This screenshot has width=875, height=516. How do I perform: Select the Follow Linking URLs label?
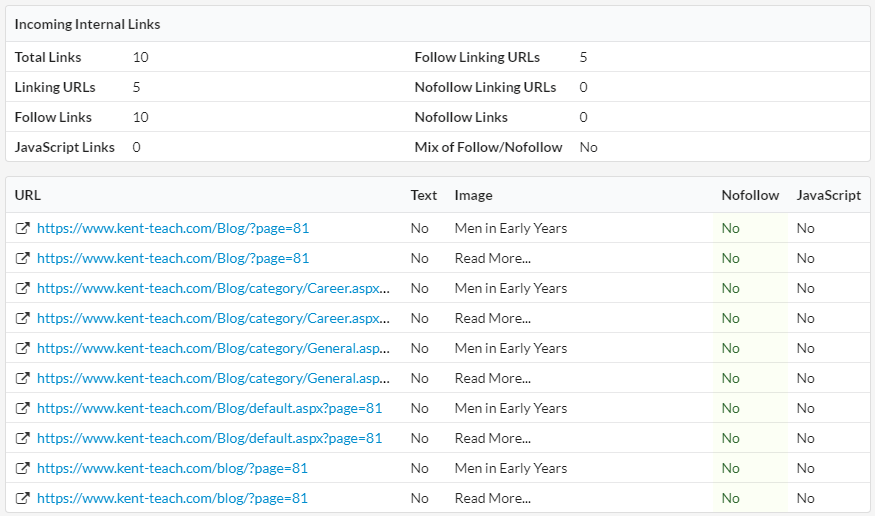[x=477, y=57]
